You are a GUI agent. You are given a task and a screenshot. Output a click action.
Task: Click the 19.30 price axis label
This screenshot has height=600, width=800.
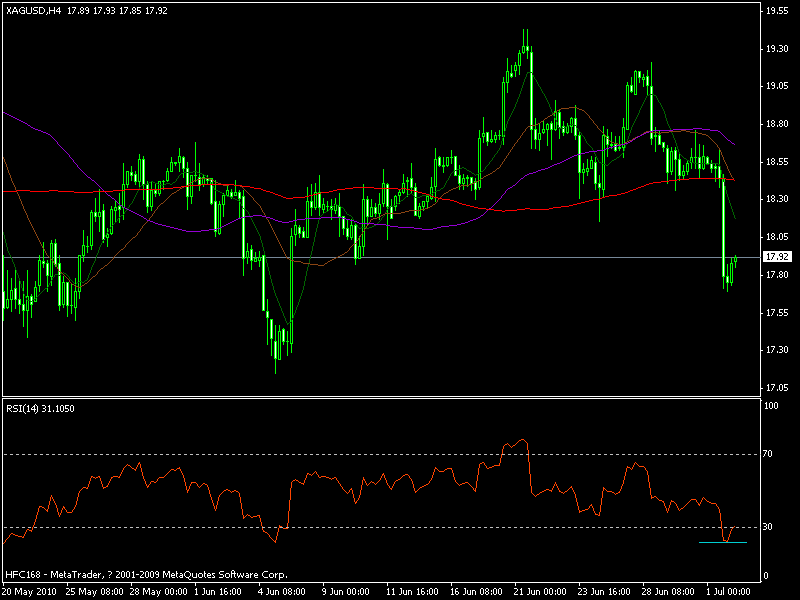click(x=777, y=49)
